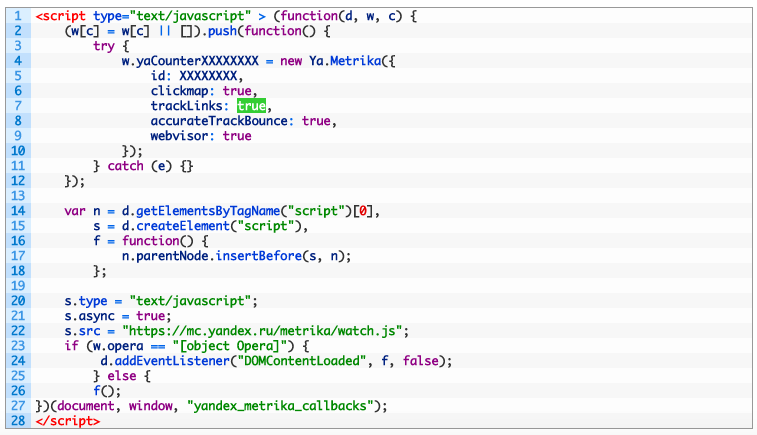Click line number 14 in the gutter
The height and width of the screenshot is (435, 757).
(18, 211)
